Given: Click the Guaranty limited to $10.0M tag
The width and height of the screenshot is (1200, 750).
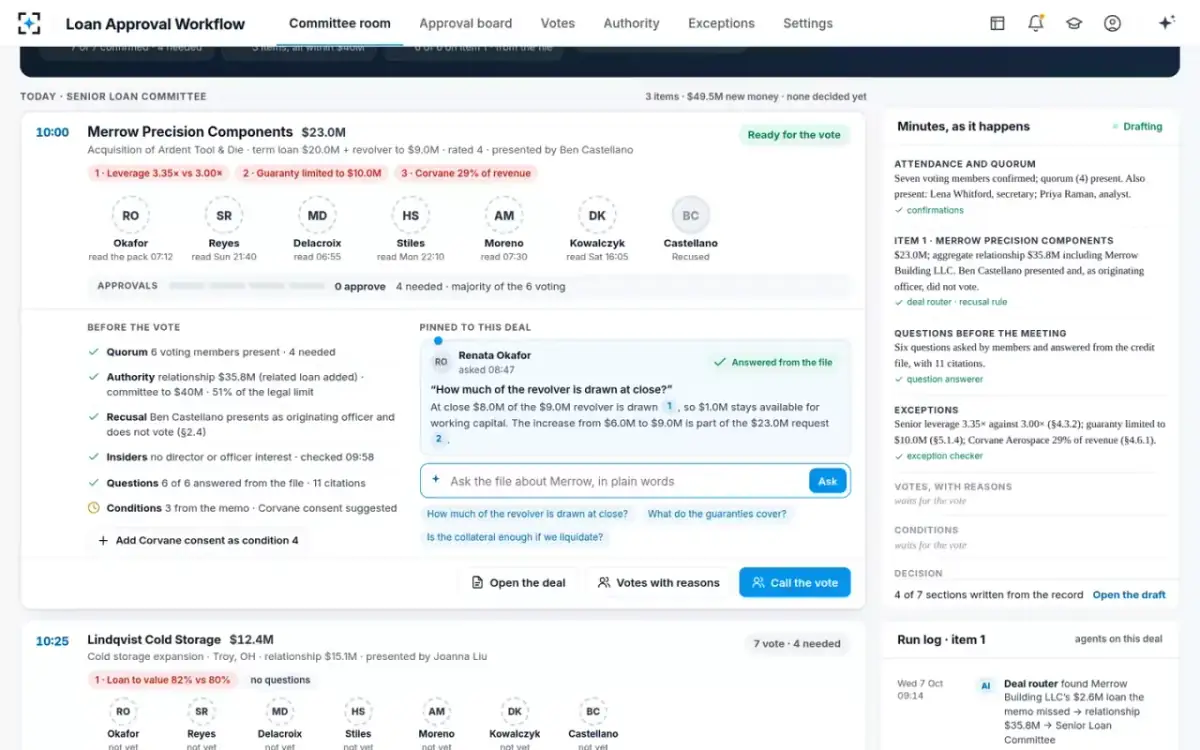Looking at the screenshot, I should pyautogui.click(x=312, y=173).
